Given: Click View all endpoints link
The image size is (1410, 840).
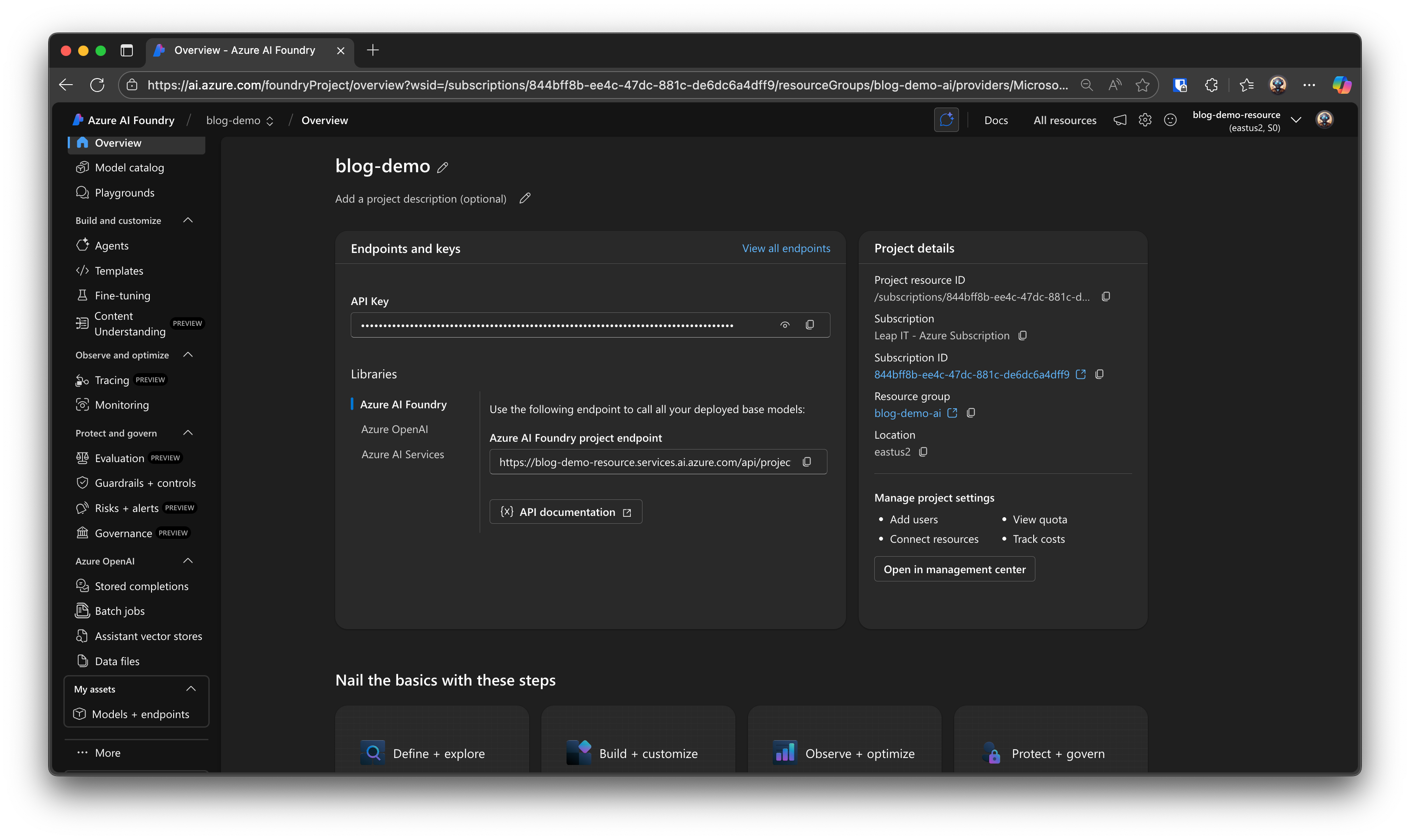Looking at the screenshot, I should 786,249.
